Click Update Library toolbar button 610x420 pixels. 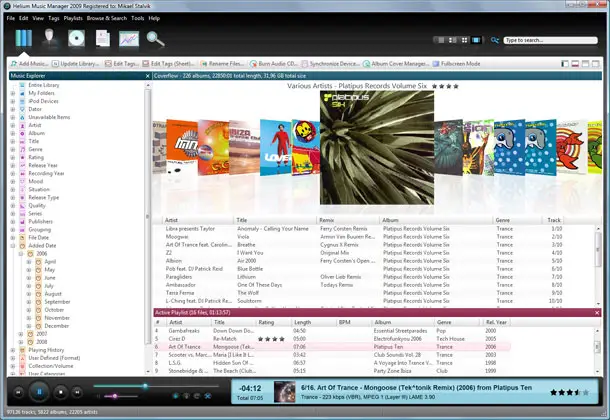click(75, 64)
